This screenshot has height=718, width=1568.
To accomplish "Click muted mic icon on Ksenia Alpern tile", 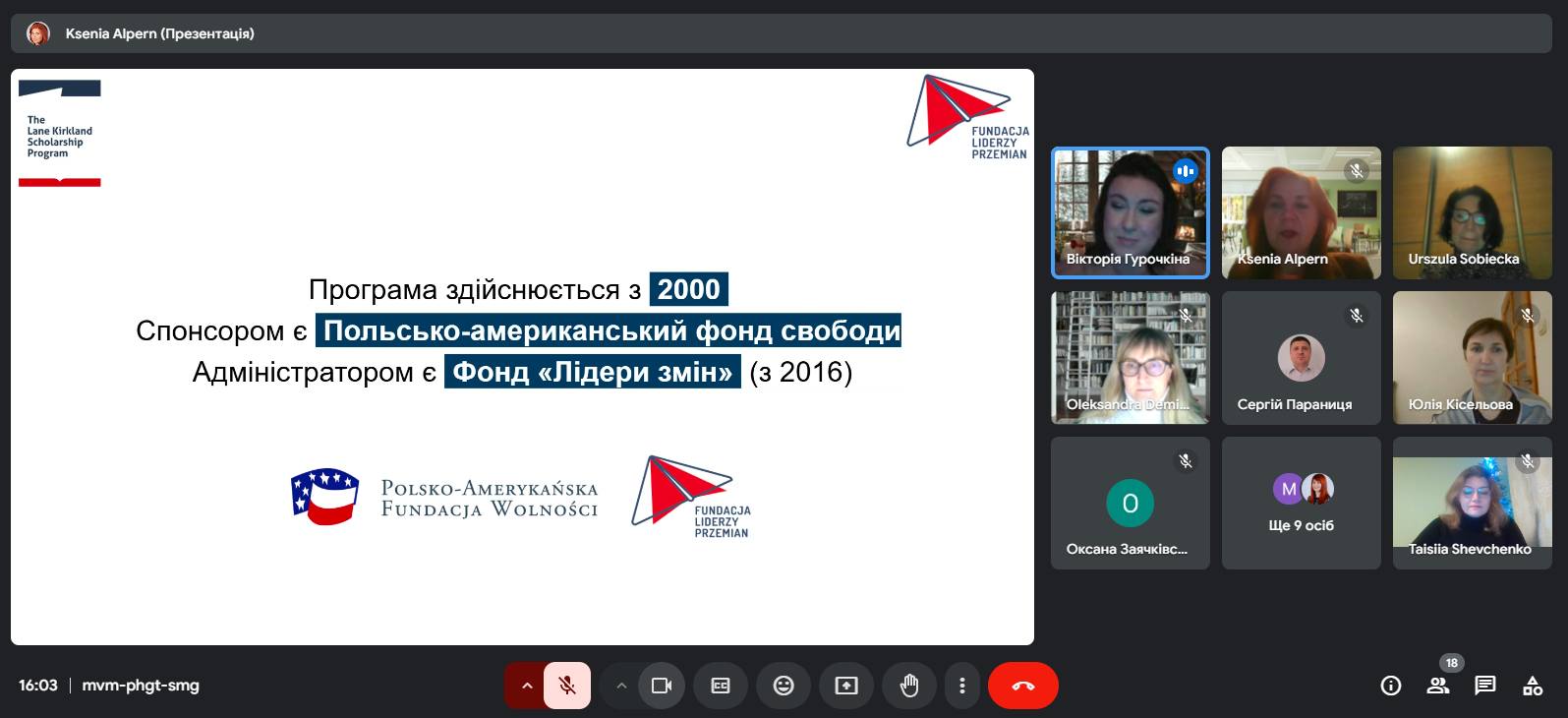I will coord(1357,171).
